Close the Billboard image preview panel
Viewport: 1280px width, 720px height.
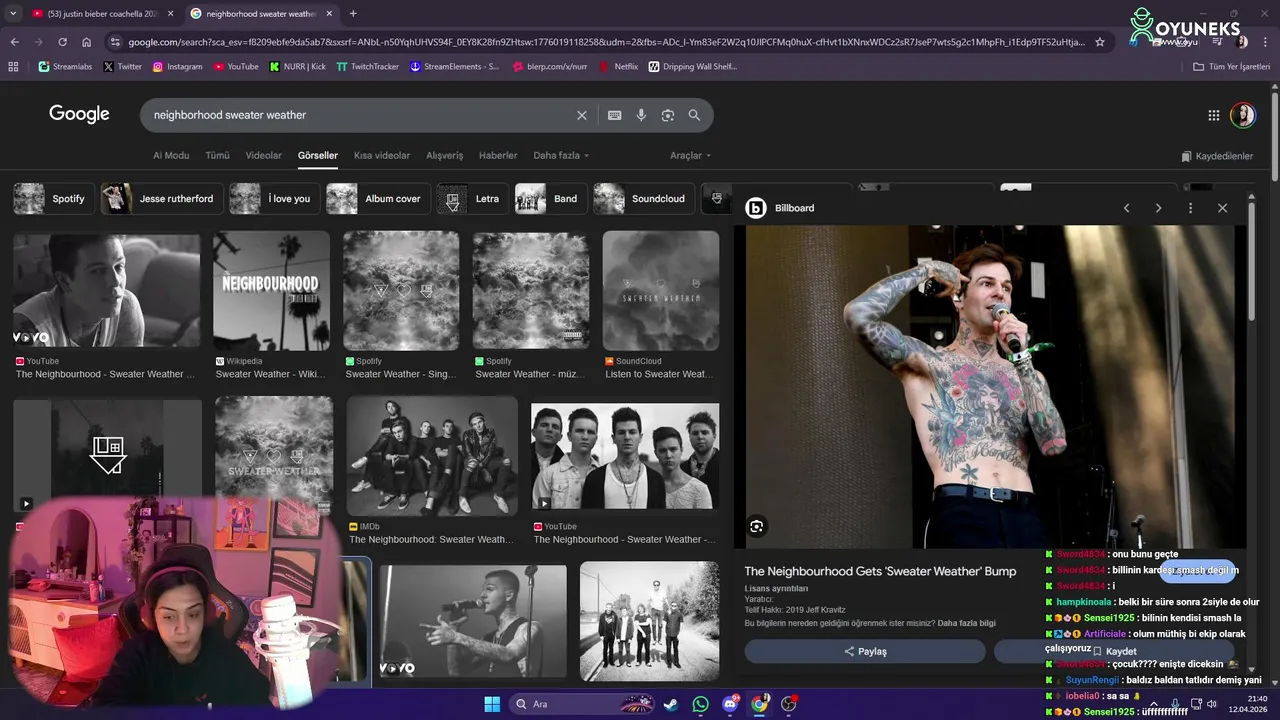[1222, 208]
